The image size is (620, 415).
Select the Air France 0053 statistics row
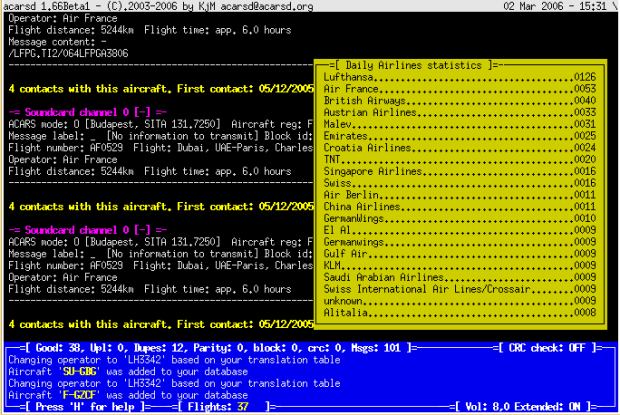tap(460, 89)
